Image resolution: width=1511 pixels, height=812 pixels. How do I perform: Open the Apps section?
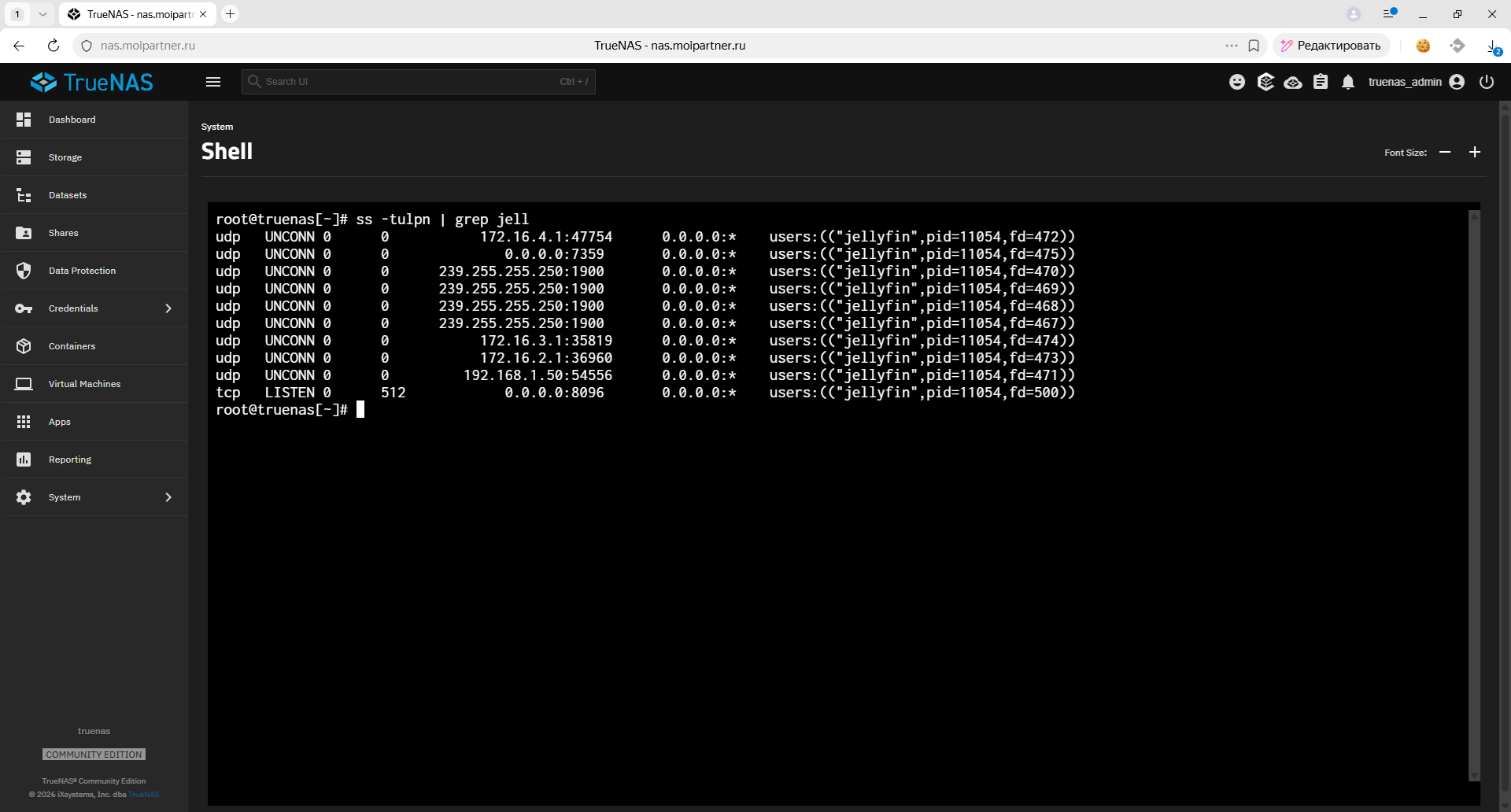click(x=60, y=422)
